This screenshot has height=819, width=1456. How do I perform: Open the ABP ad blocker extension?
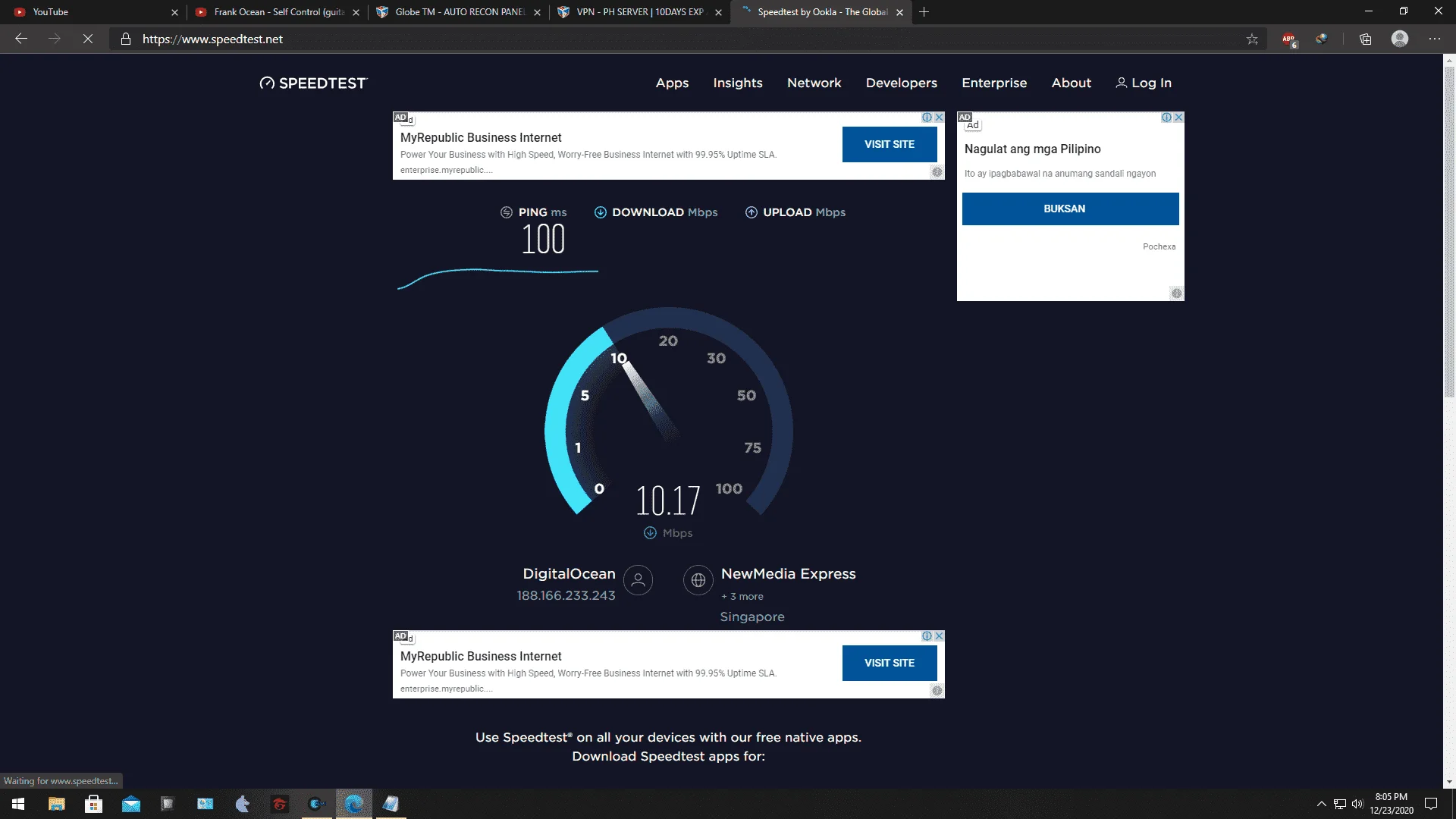pos(1289,39)
